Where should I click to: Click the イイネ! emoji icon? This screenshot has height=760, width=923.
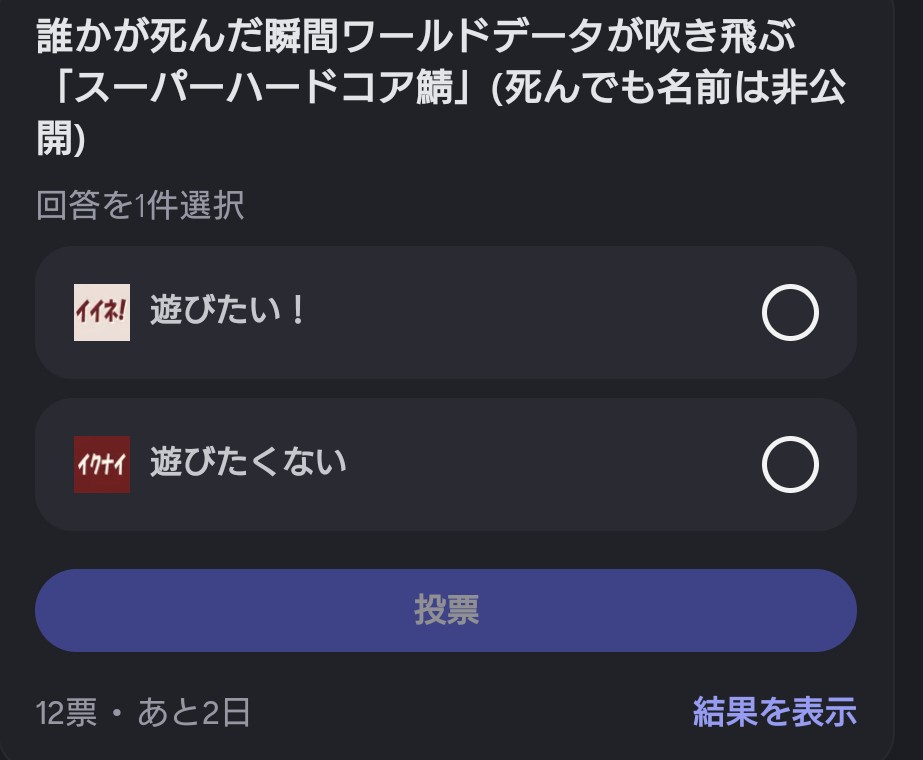click(x=102, y=312)
